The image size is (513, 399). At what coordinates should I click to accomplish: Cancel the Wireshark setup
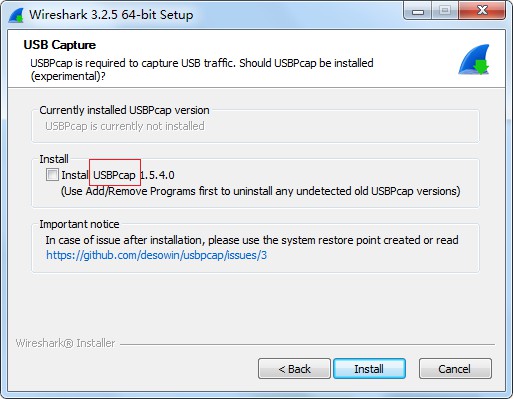455,369
